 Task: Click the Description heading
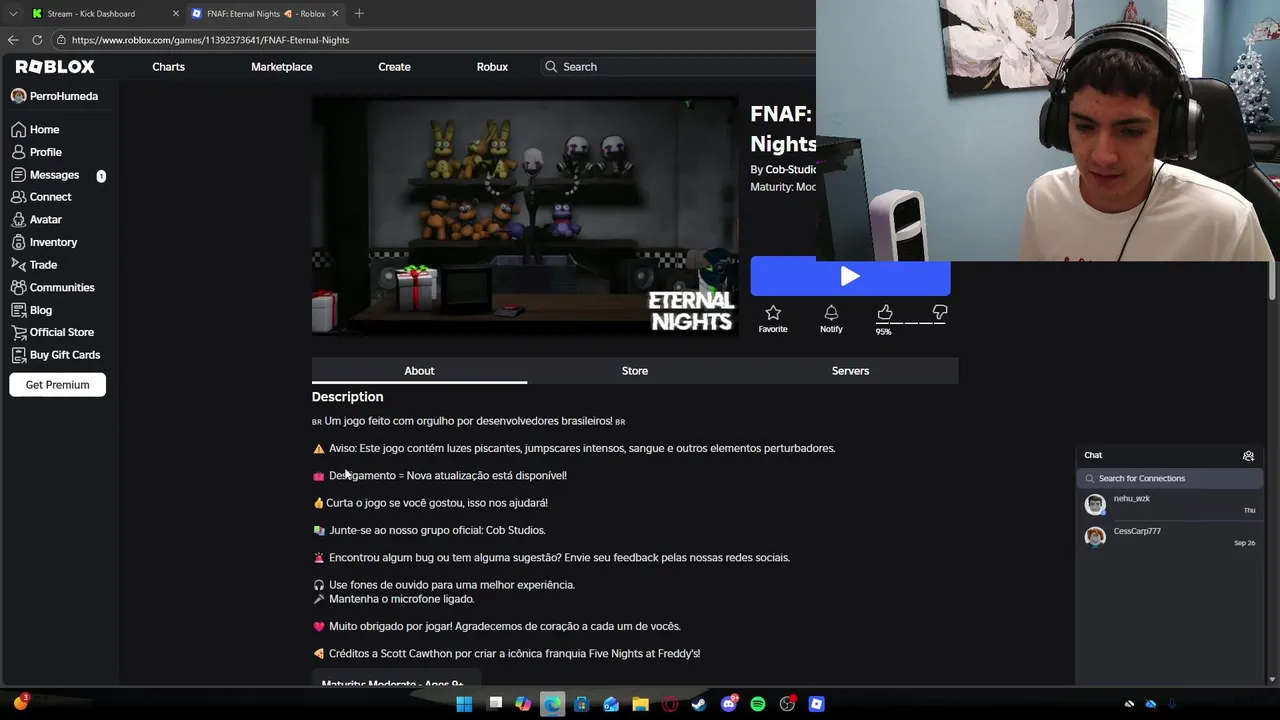(347, 397)
